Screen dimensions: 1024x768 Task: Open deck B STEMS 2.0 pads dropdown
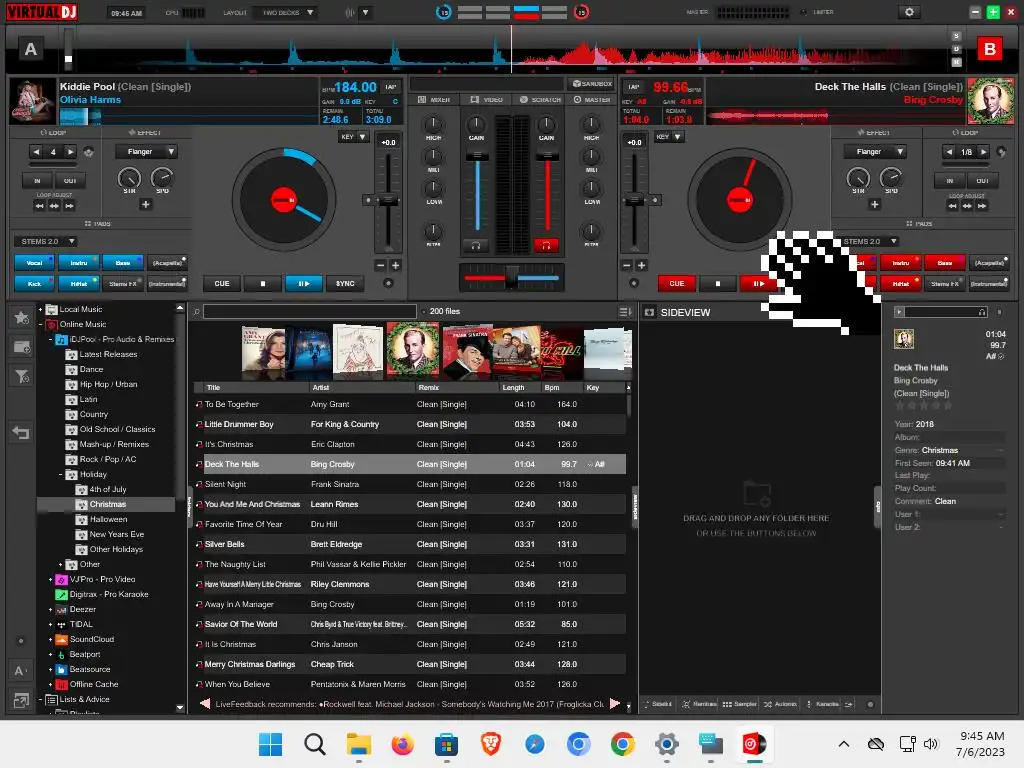pyautogui.click(x=871, y=242)
